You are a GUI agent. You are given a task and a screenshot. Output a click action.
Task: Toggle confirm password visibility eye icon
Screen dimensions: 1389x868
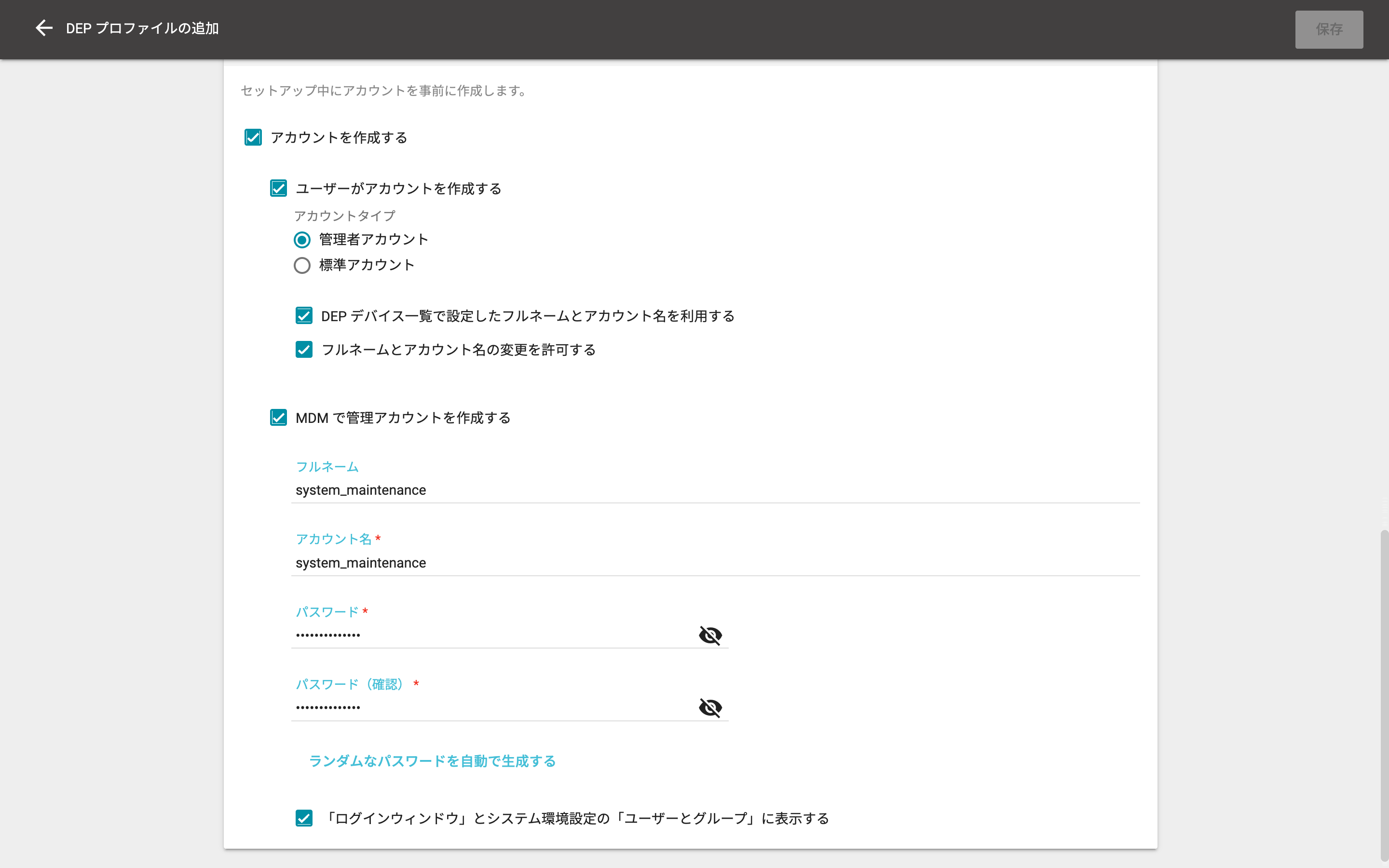pyautogui.click(x=710, y=707)
